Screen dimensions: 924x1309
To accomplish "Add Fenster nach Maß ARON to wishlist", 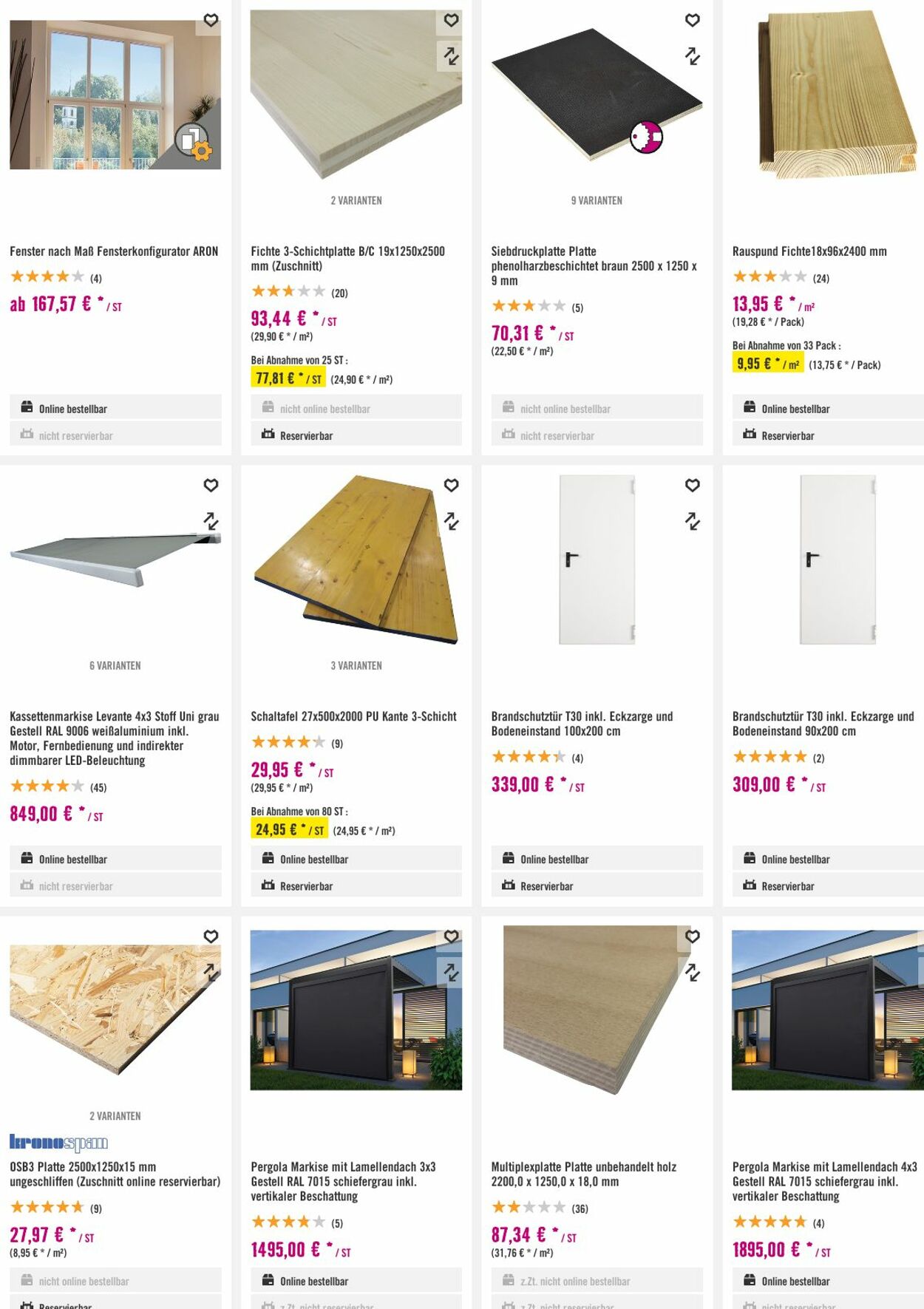I will [211, 21].
